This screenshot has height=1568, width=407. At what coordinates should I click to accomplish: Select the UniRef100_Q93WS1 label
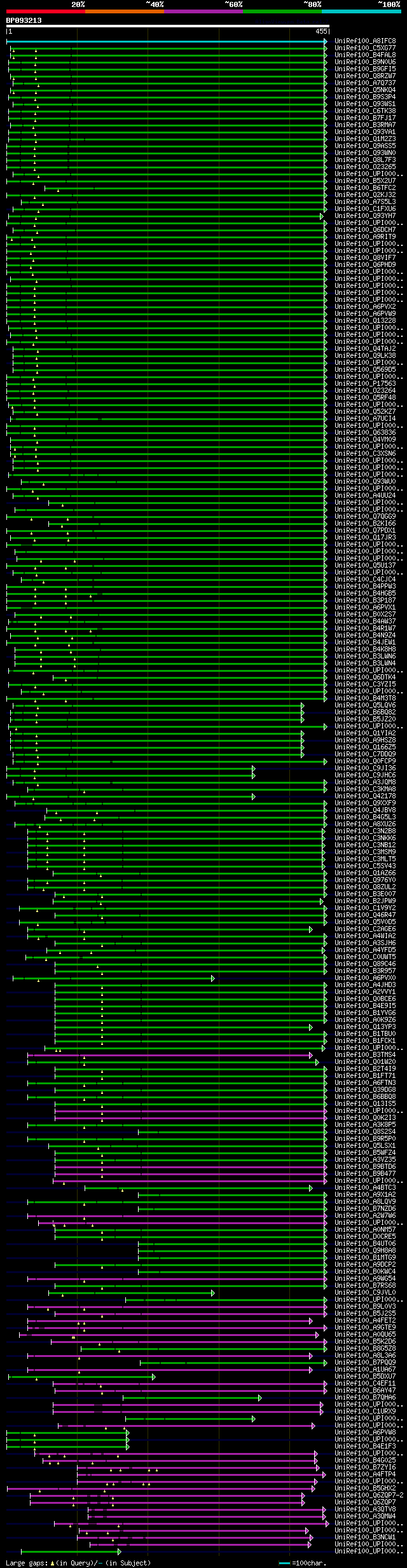365,104
